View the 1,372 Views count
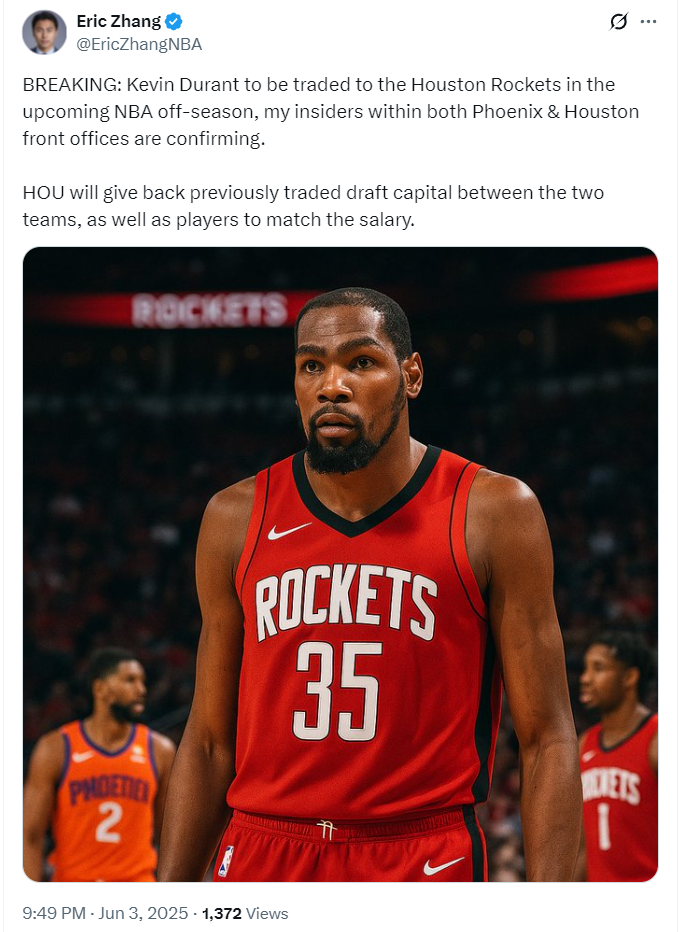The height and width of the screenshot is (932, 680). 245,913
